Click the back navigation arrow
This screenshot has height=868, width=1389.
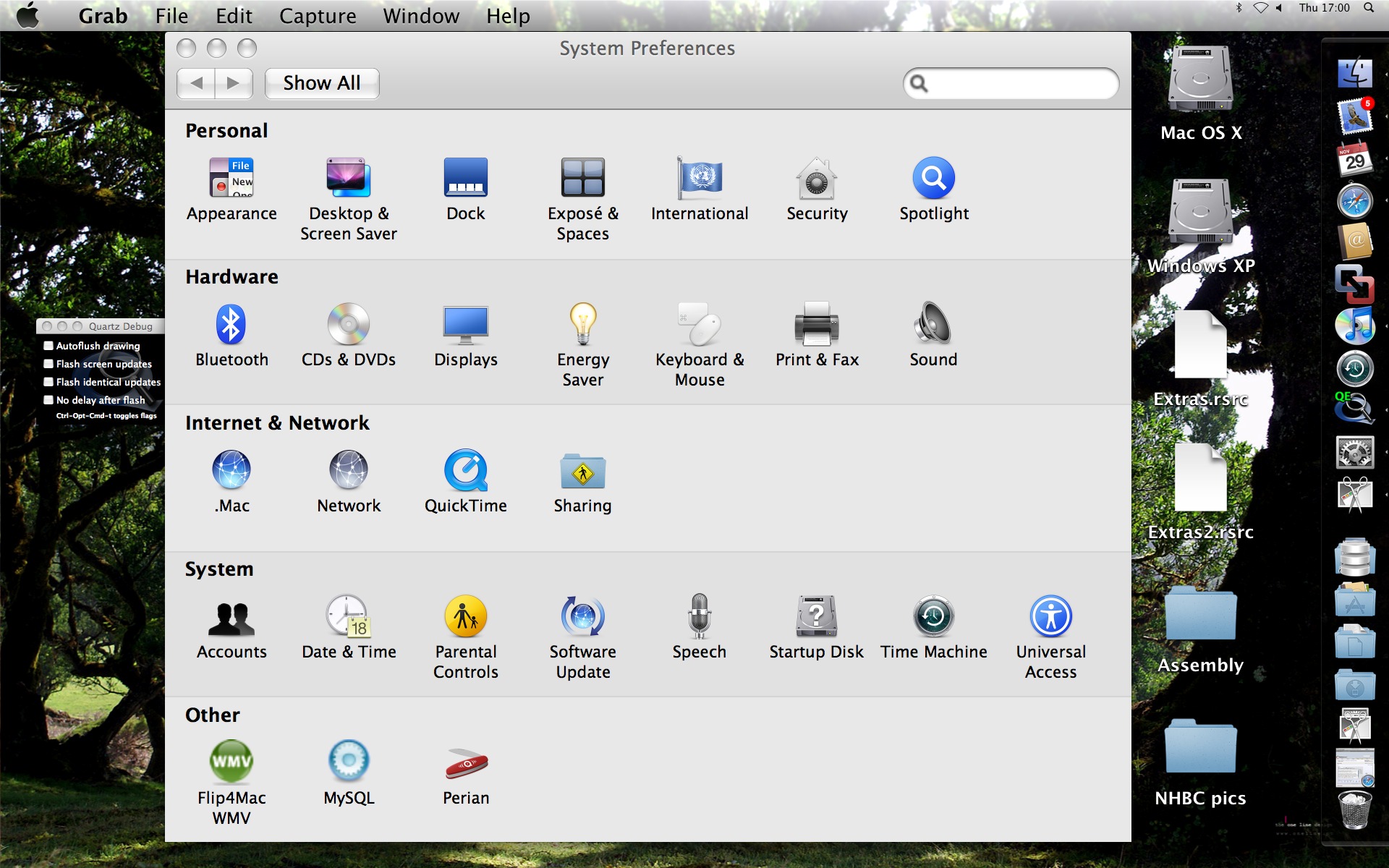click(196, 83)
